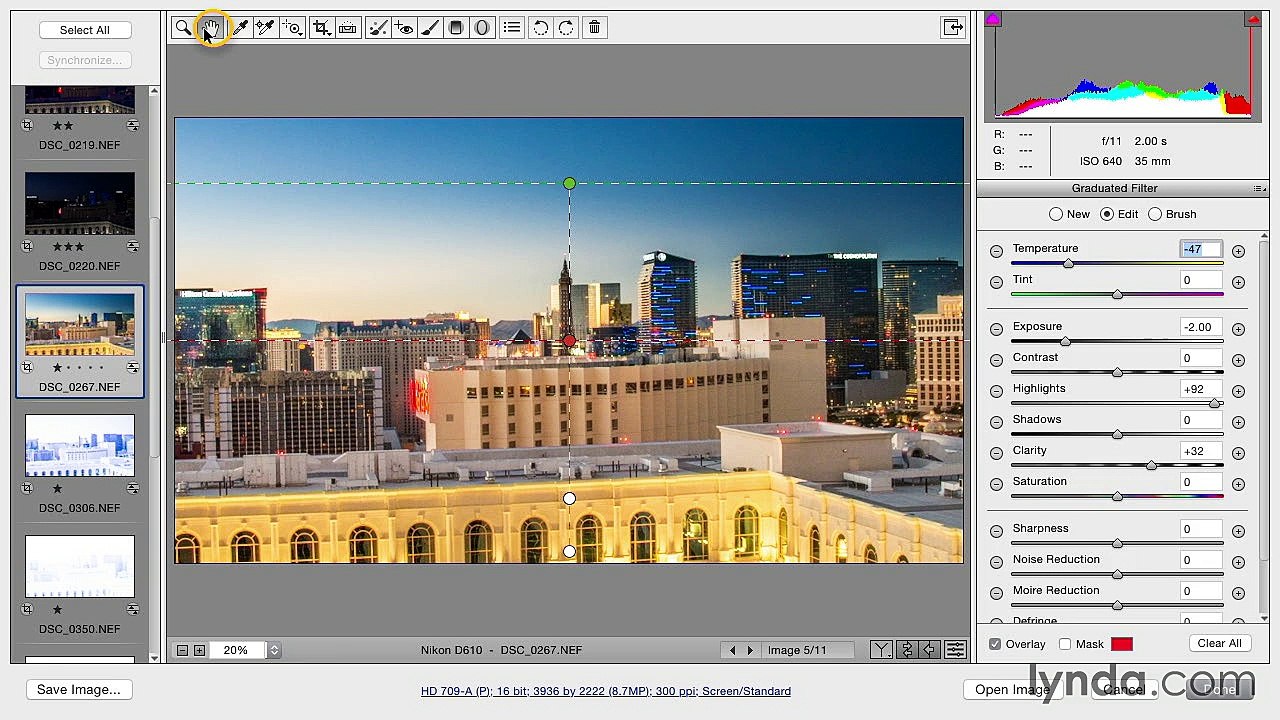Screen dimensions: 1280x720
Task: Click the Temperature value field
Action: click(x=1200, y=250)
